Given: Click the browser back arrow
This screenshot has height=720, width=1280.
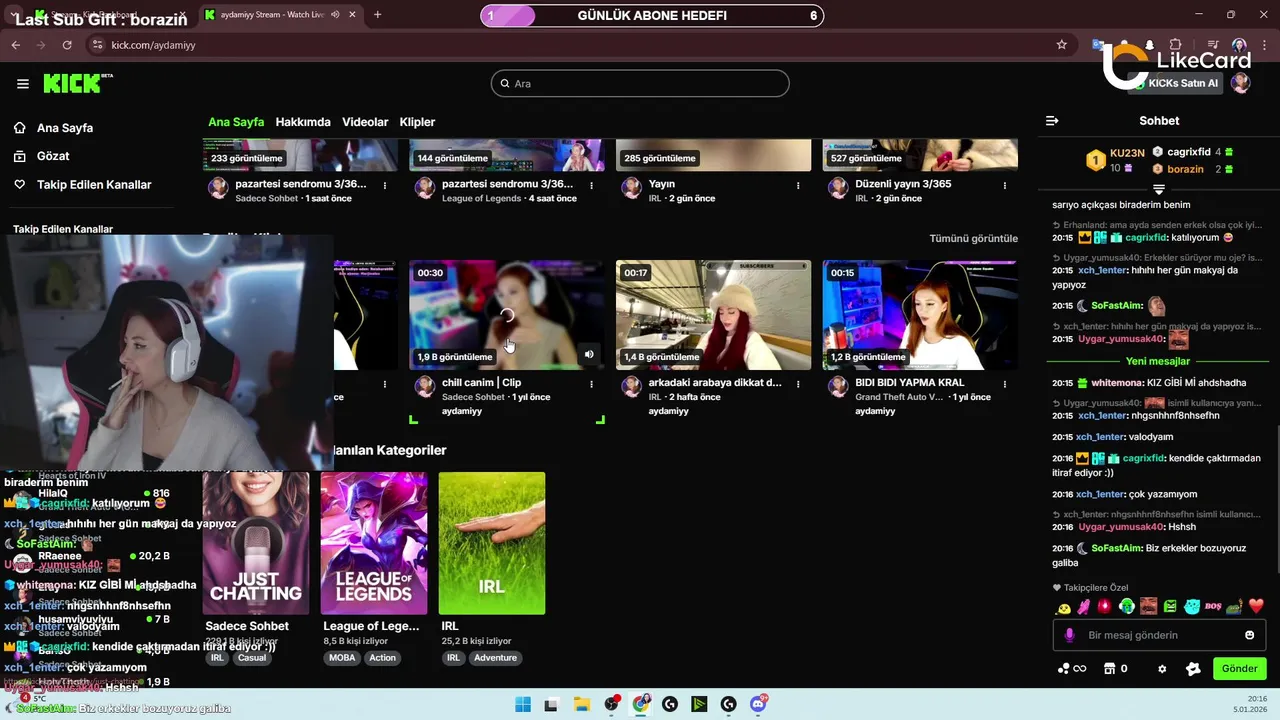Looking at the screenshot, I should (x=16, y=45).
